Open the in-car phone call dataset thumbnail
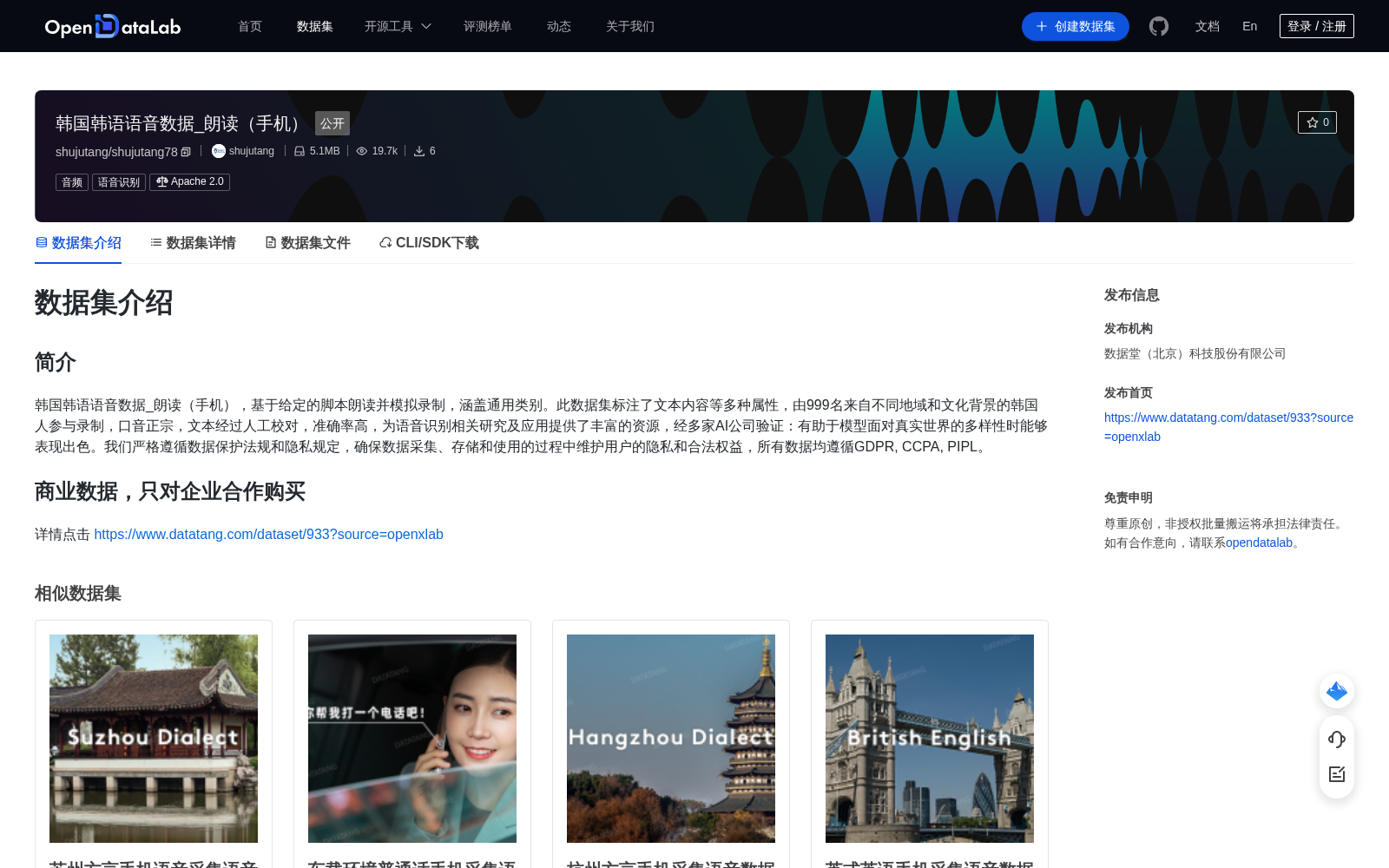The height and width of the screenshot is (868, 1389). pyautogui.click(x=412, y=739)
